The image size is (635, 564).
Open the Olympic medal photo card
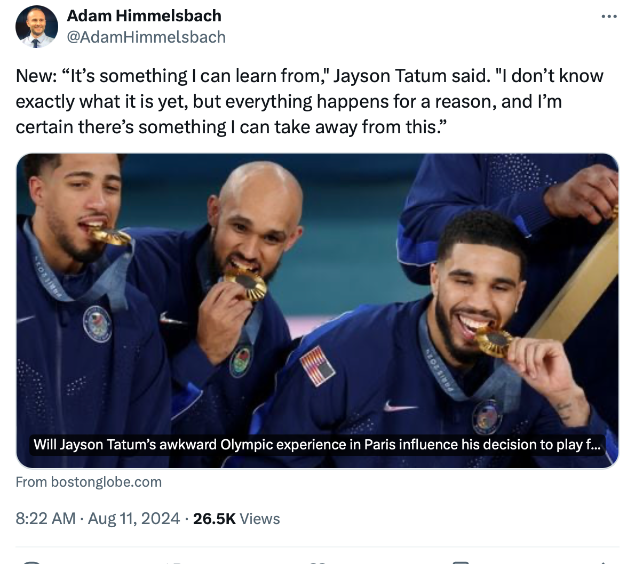coord(317,311)
